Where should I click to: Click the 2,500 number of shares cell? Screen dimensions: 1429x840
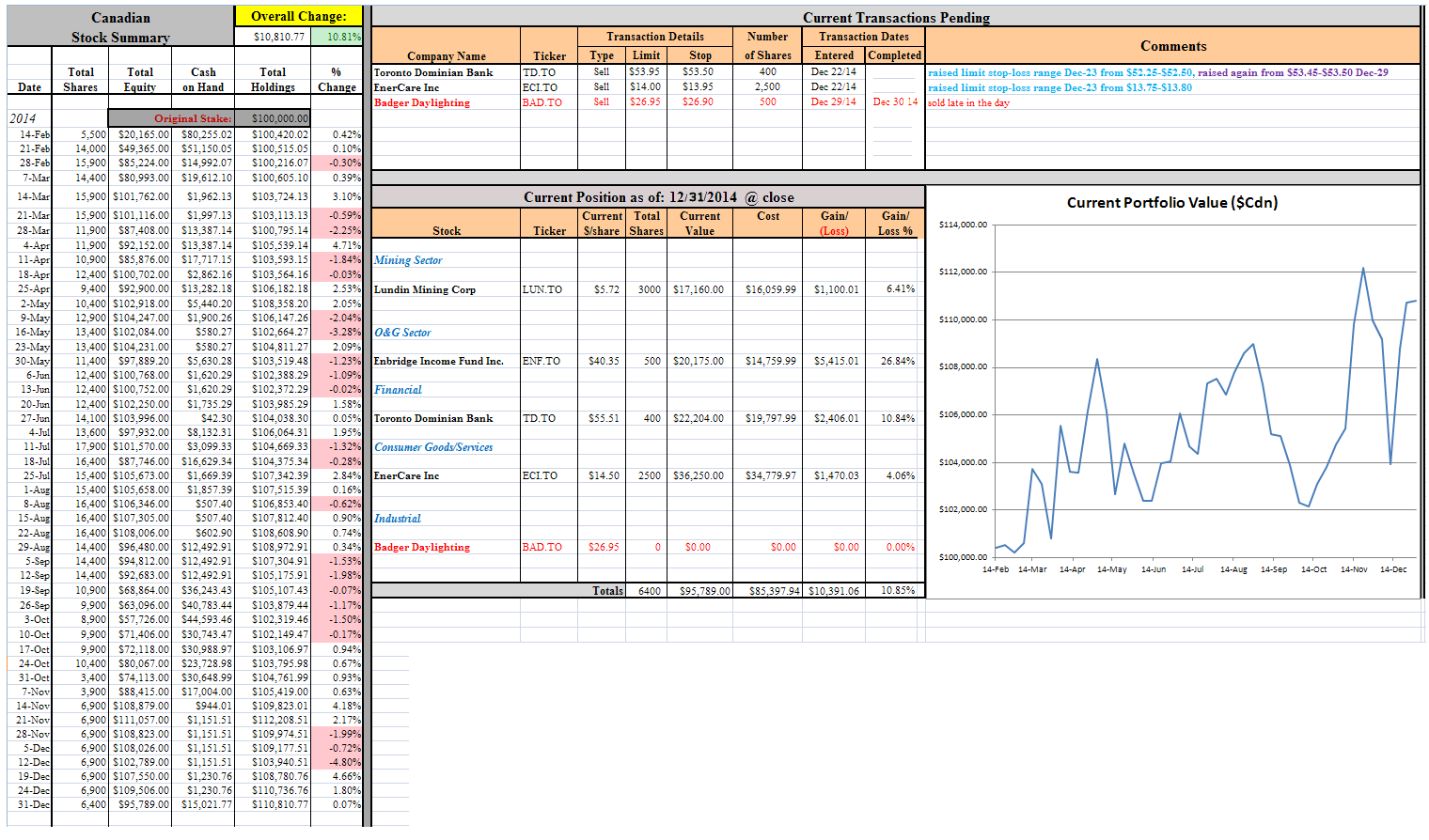pyautogui.click(x=767, y=86)
